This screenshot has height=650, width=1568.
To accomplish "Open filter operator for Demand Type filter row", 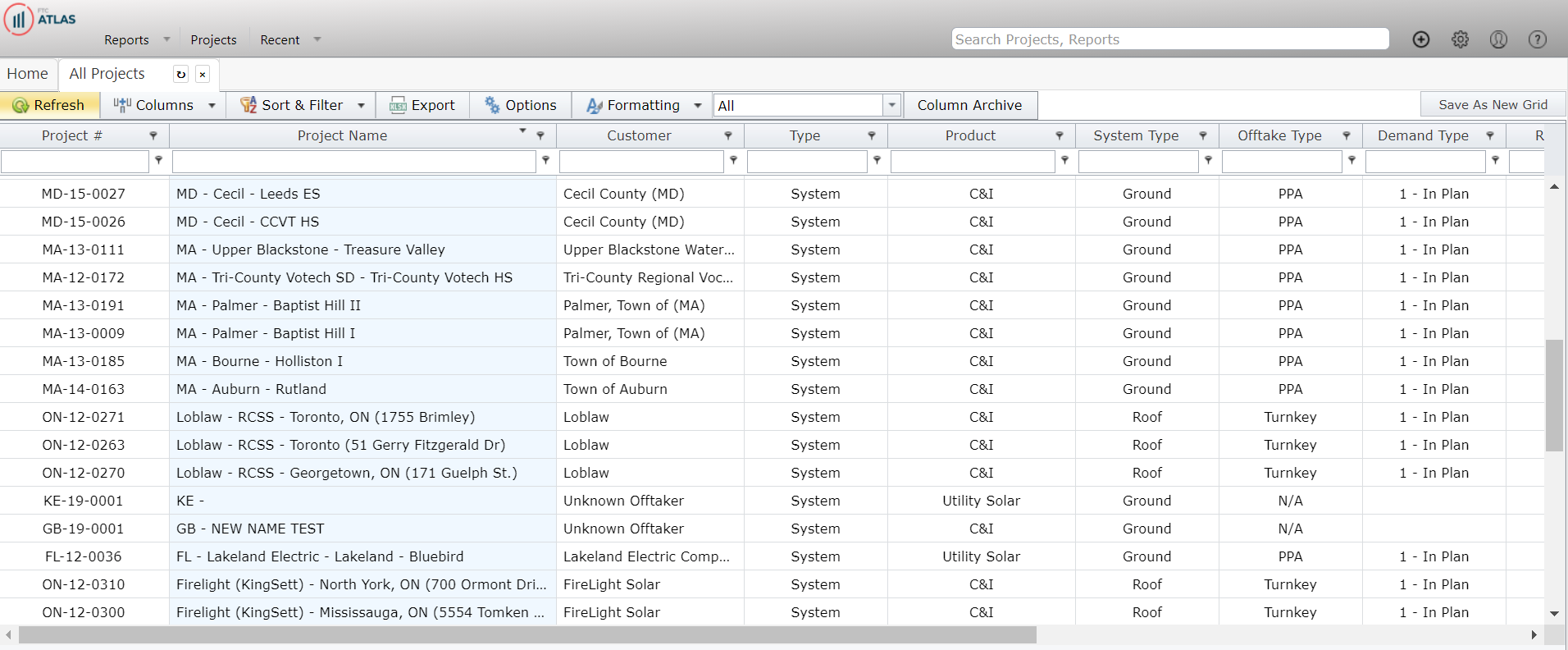I will pyautogui.click(x=1495, y=160).
